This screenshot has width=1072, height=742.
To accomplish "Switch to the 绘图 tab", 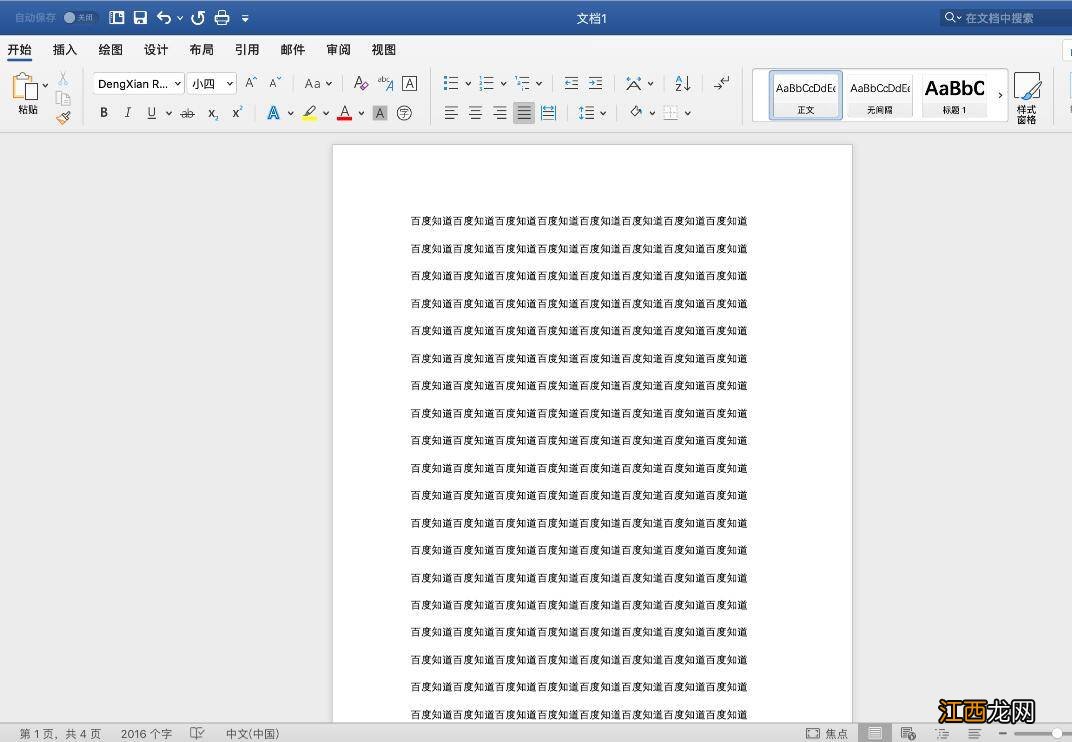I will pyautogui.click(x=110, y=49).
